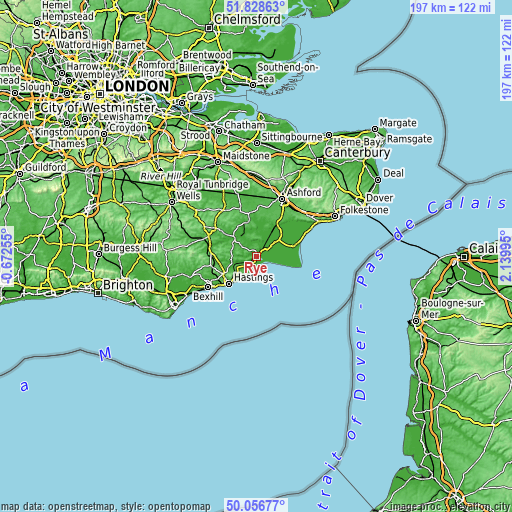Click the City of Westminster label

[x=98, y=108]
